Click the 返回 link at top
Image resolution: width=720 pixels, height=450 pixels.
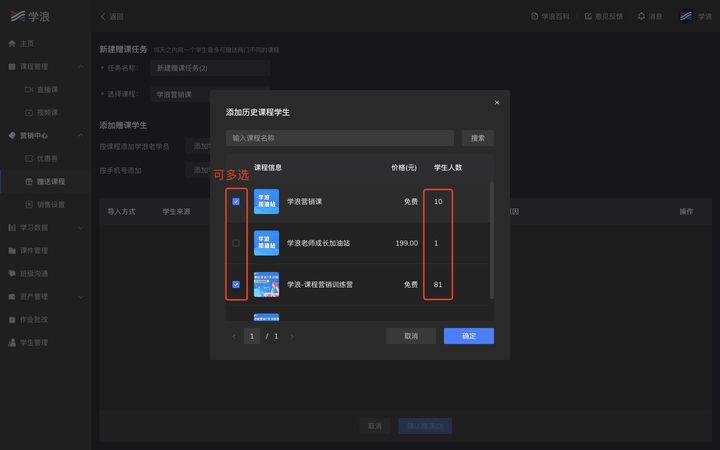(117, 17)
